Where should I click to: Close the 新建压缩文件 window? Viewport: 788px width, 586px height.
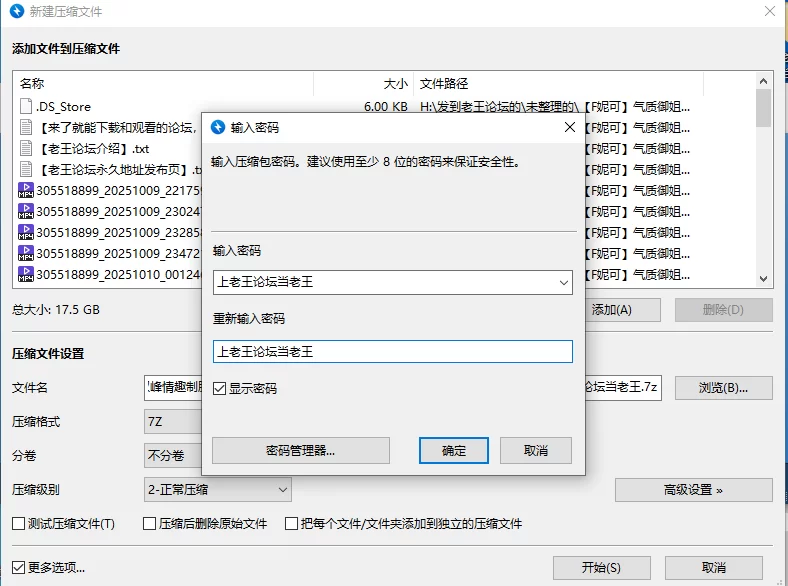[769, 11]
